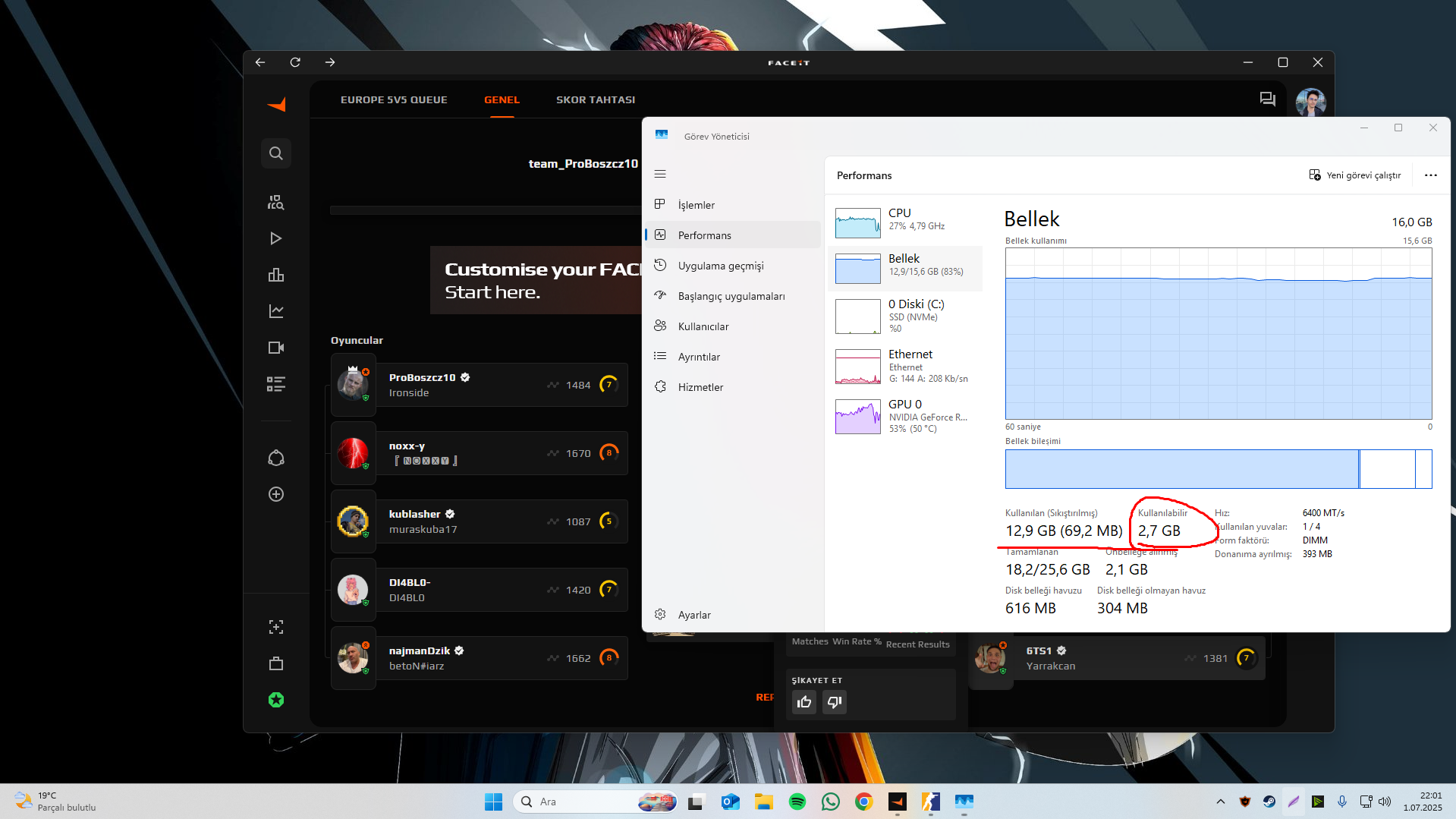Viewport: 1456px width, 819px height.
Task: Open the FACEIT stats line-graph icon
Action: [x=276, y=311]
